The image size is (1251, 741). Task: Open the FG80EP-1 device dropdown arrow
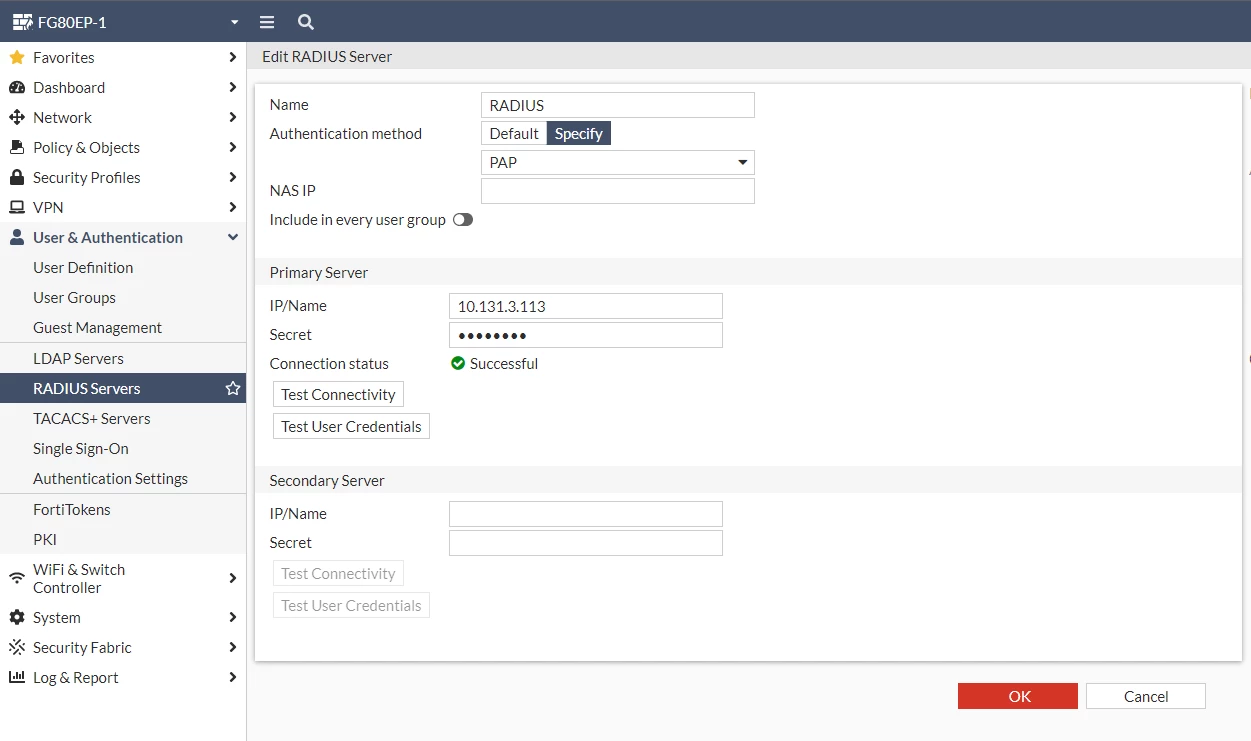[235, 22]
